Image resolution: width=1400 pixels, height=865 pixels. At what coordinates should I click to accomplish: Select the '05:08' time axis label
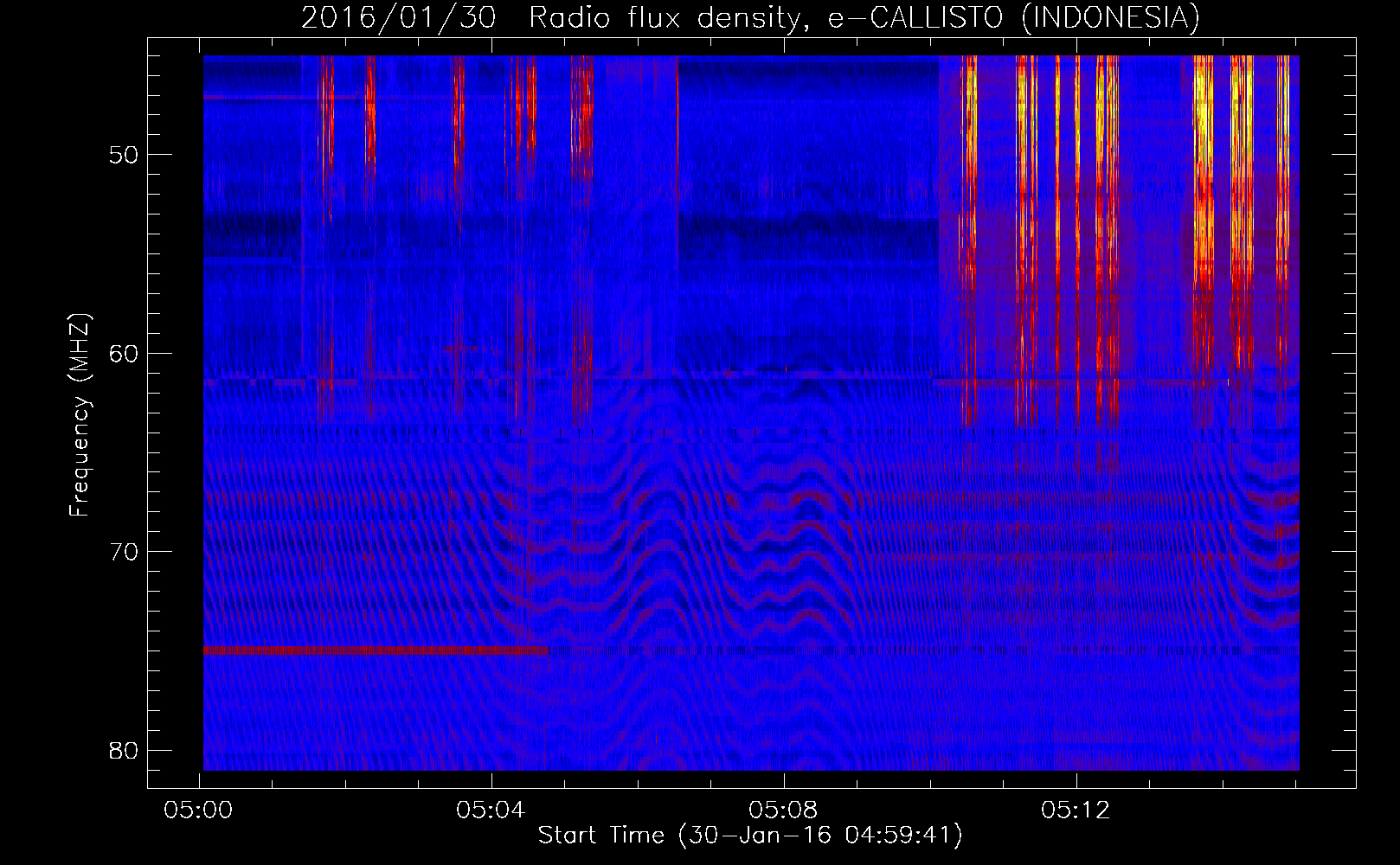tap(784, 811)
